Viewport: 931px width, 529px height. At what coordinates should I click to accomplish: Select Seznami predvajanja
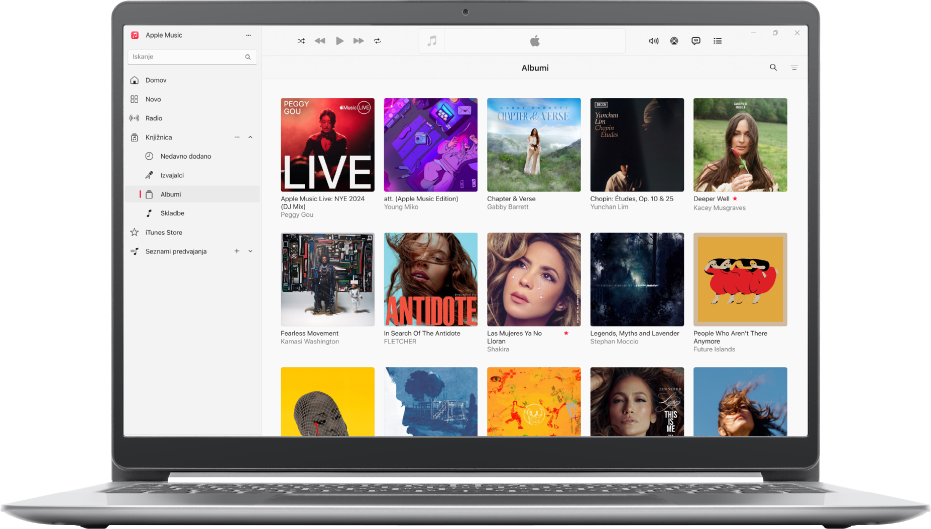point(192,251)
